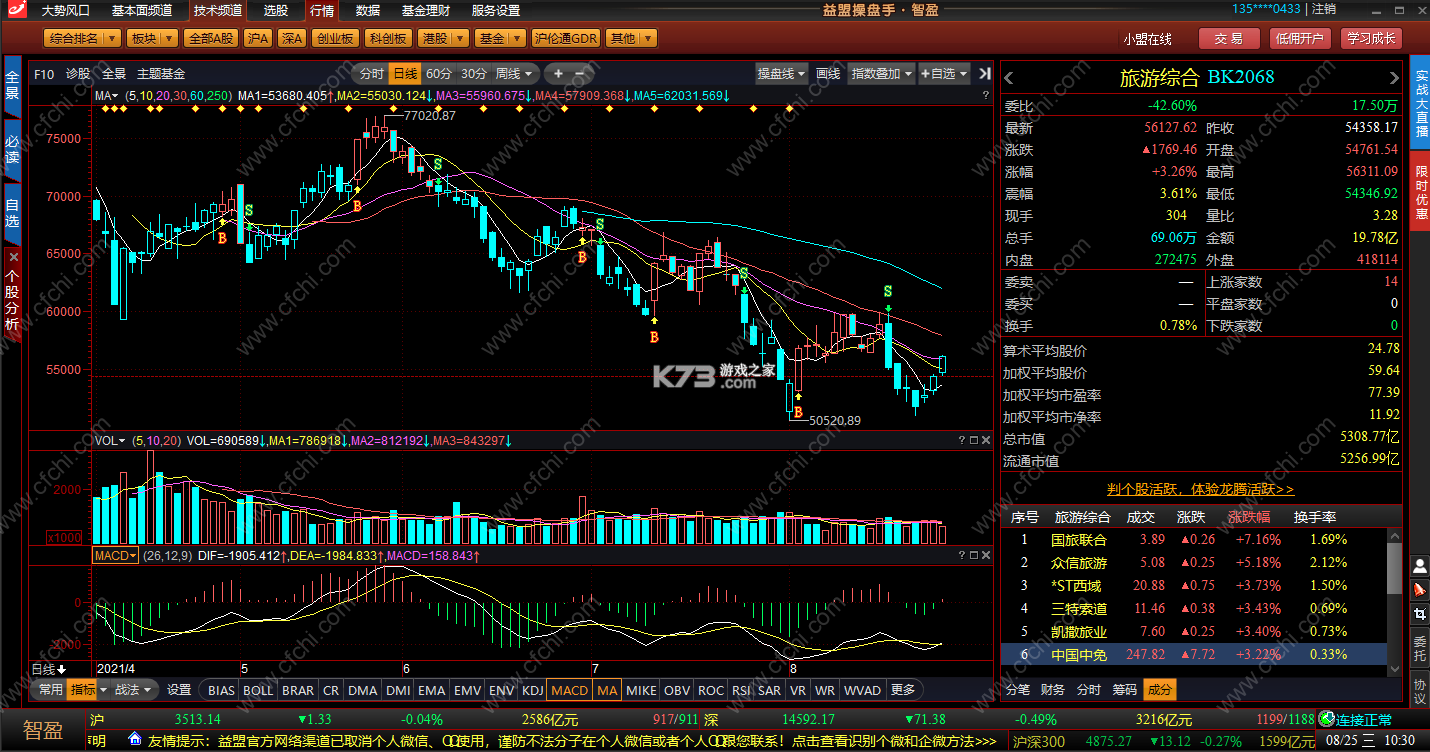Open the 判个股活跃 promotional link
This screenshot has width=1430, height=752.
(1200, 489)
